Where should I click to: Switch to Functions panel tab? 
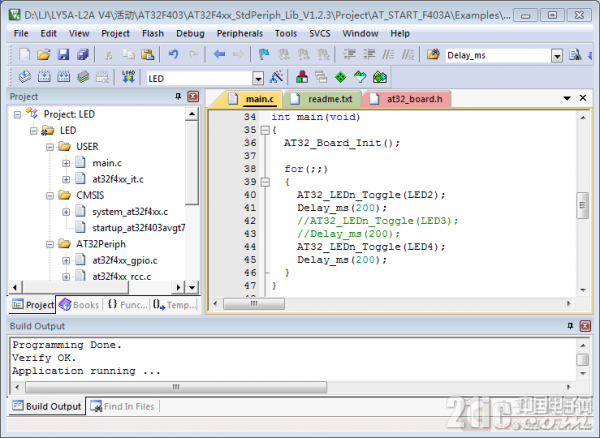click(x=127, y=305)
